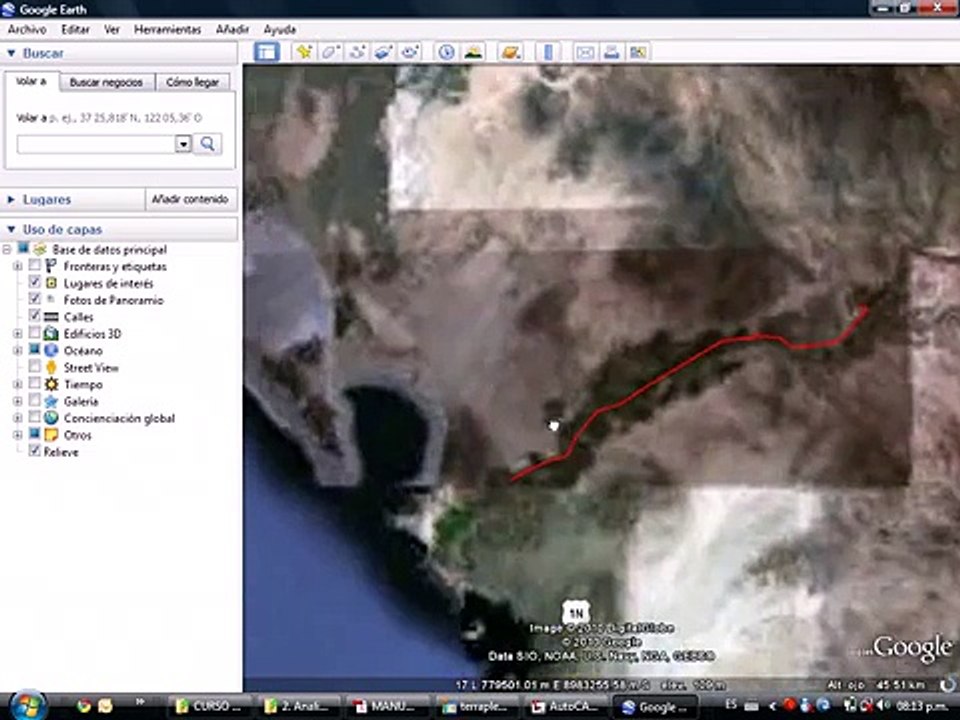Switch to AutoCAD taskbar window

tap(564, 707)
